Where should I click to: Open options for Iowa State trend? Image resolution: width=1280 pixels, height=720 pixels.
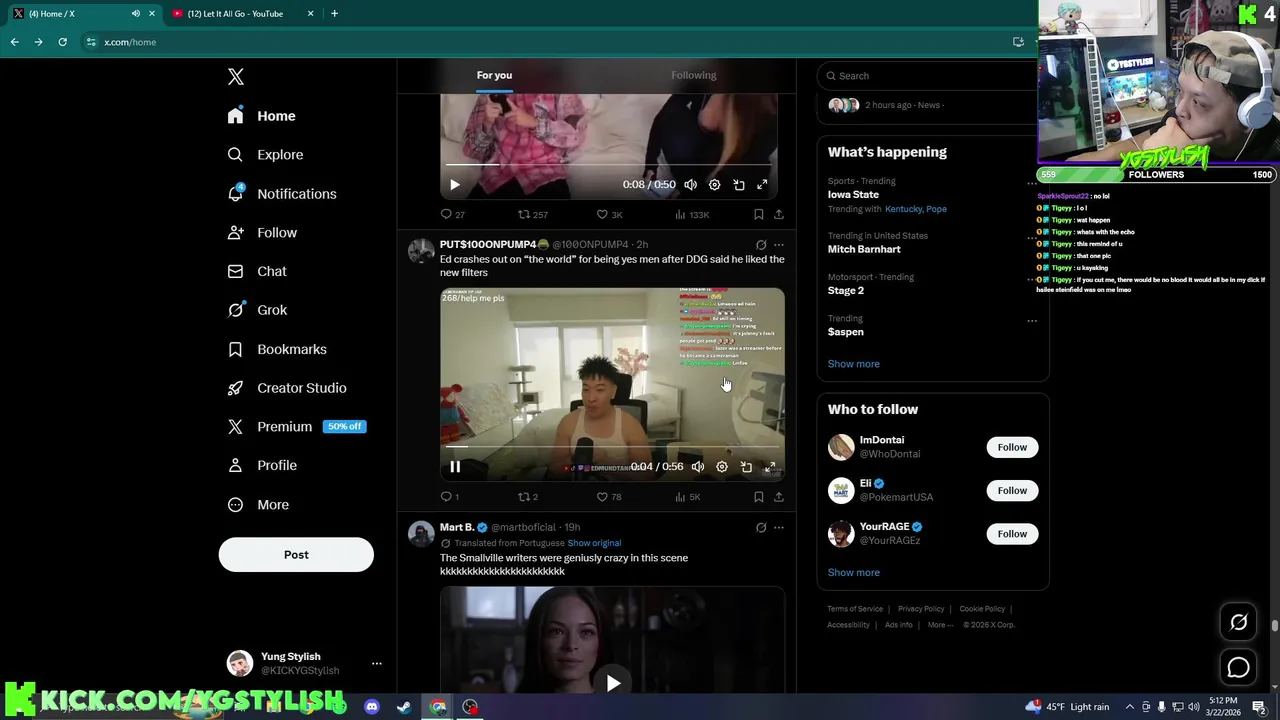coord(1032,184)
